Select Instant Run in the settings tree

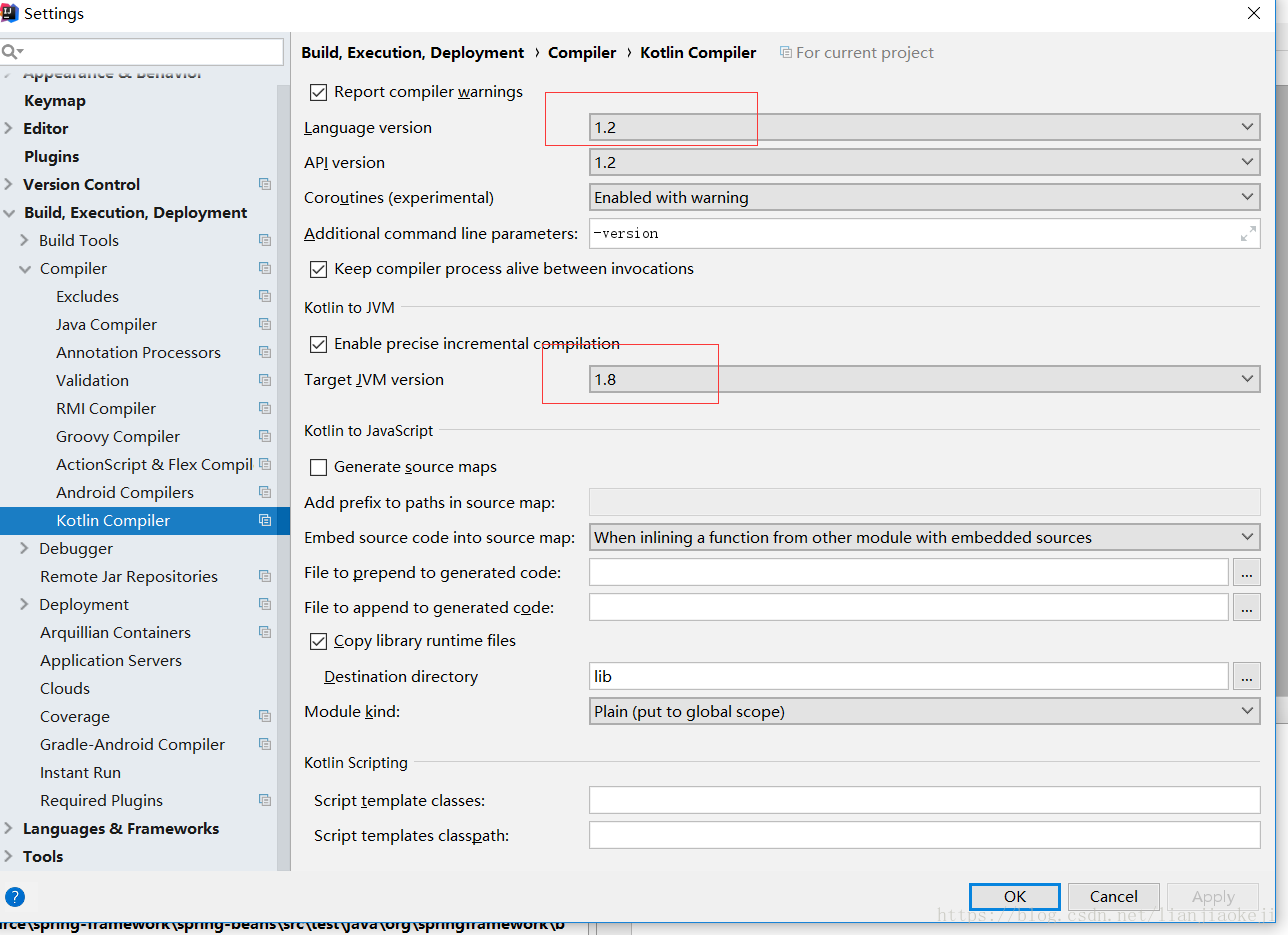80,772
